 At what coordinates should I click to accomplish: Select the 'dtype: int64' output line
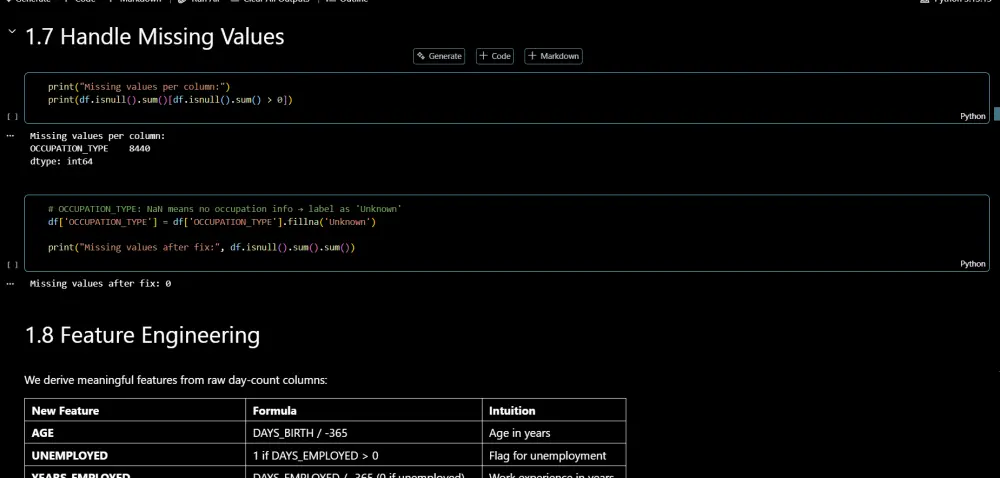[61, 161]
